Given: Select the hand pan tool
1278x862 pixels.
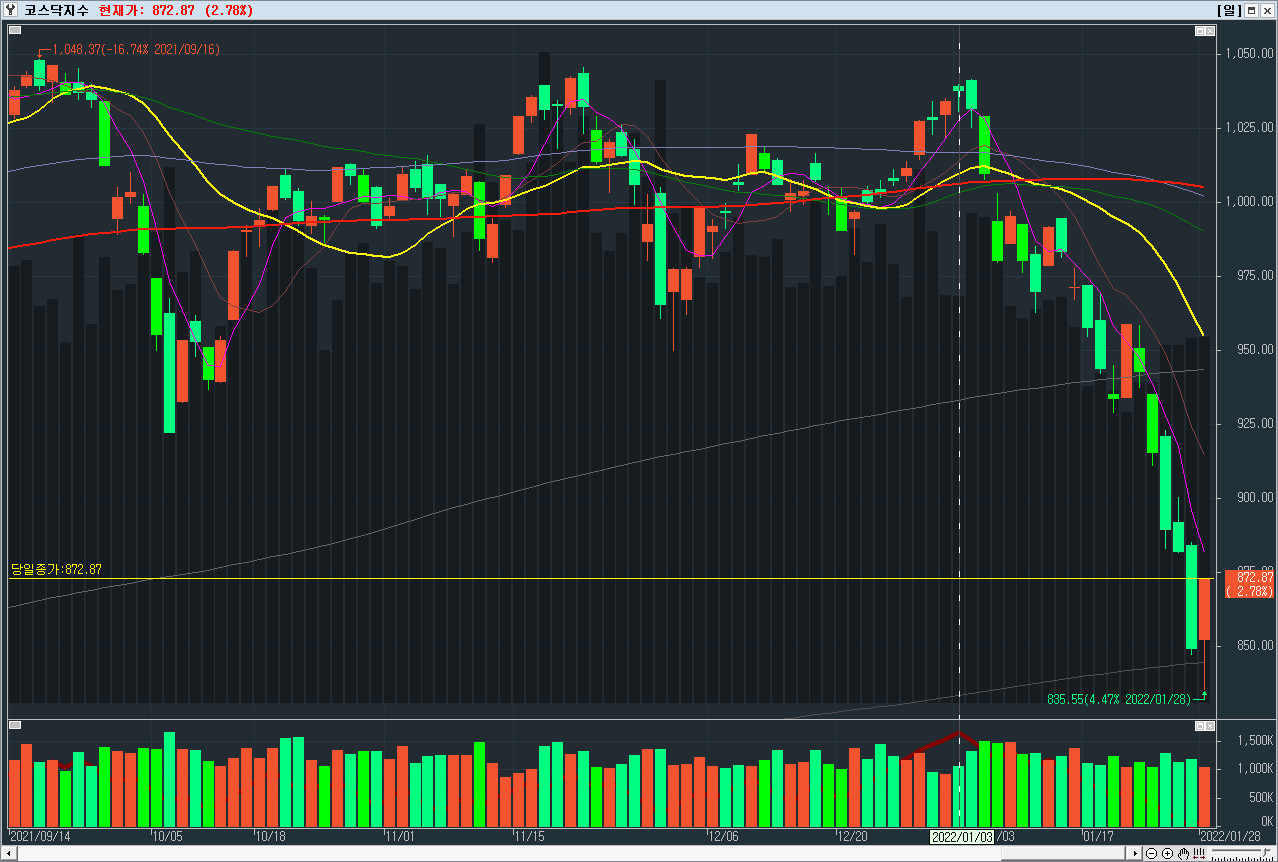Looking at the screenshot, I should 1184,853.
